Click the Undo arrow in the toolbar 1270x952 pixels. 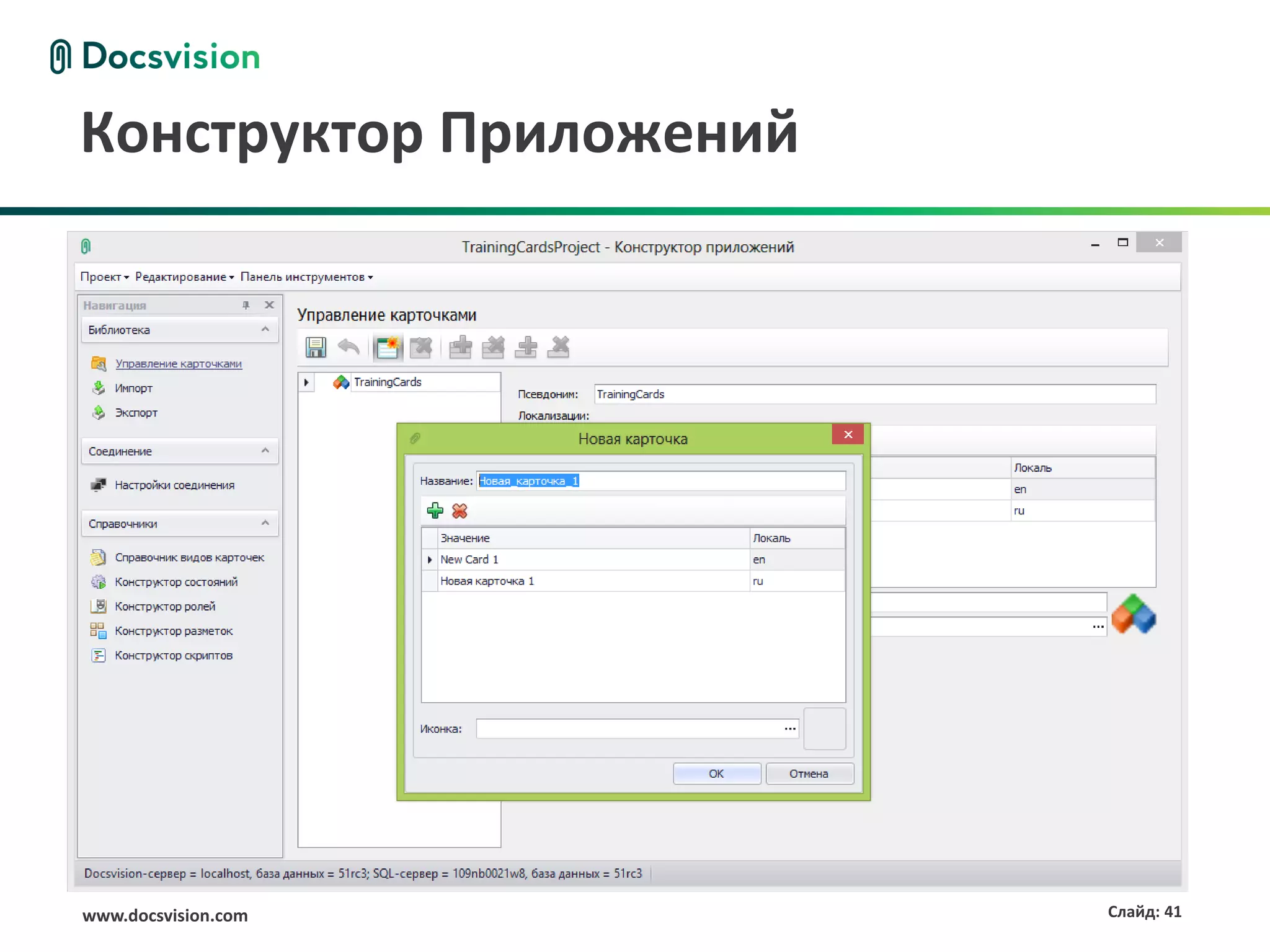coord(349,347)
